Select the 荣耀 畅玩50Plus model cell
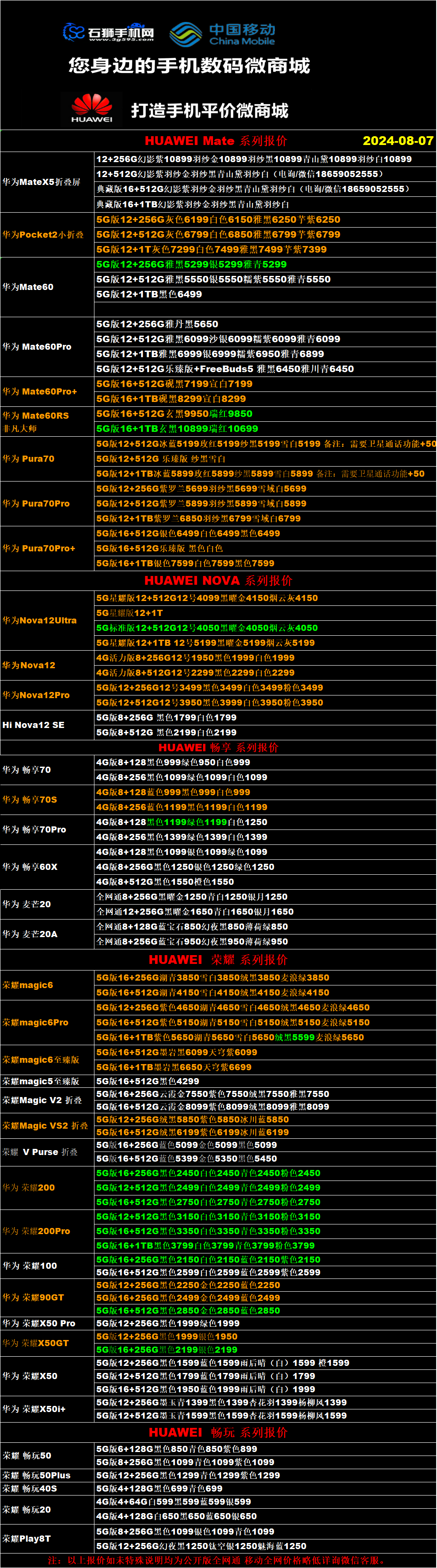Screen dimensions: 437x1568 tap(47, 1475)
